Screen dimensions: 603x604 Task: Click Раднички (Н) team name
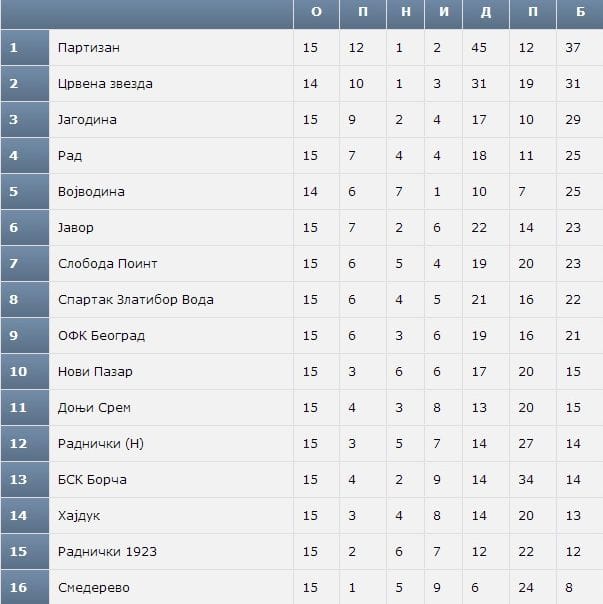pyautogui.click(x=101, y=444)
